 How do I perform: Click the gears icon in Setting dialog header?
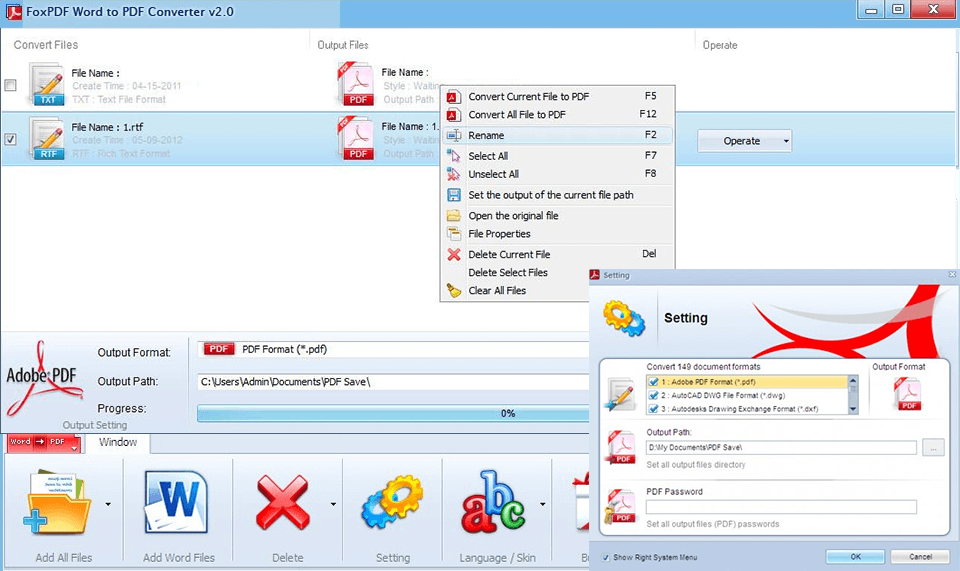point(624,318)
